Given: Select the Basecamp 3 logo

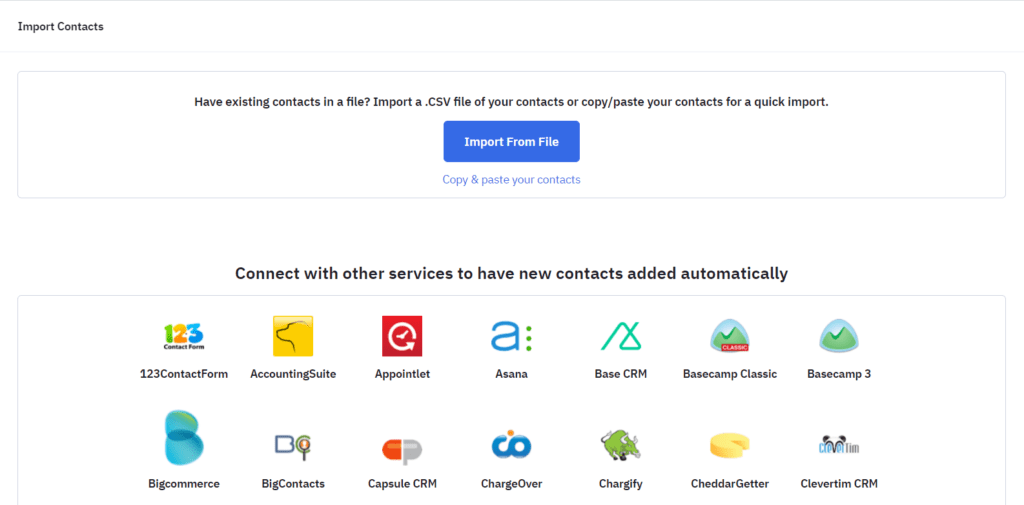Looking at the screenshot, I should [839, 336].
